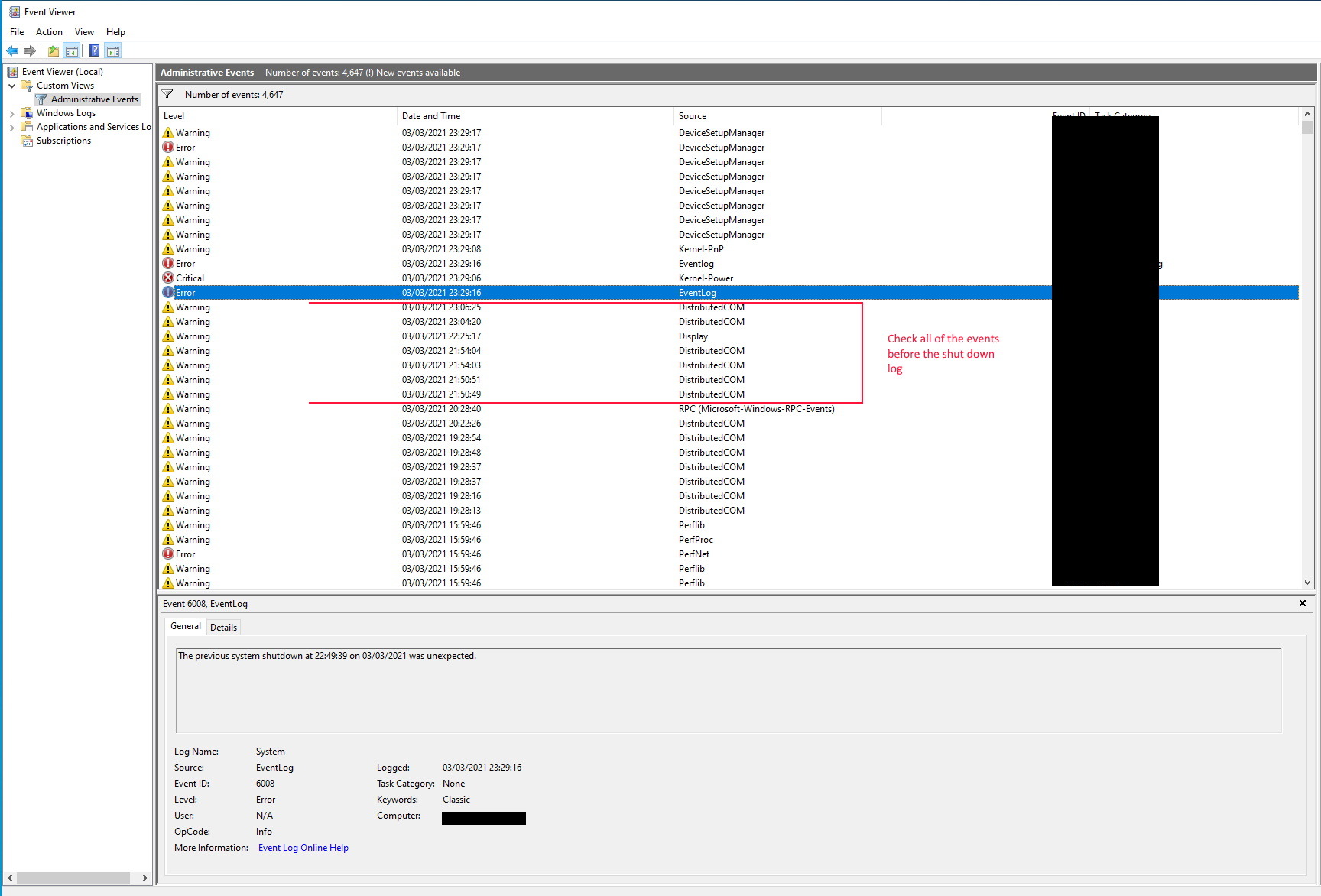Image resolution: width=1321 pixels, height=896 pixels.
Task: Click the filter funnel icon above the list
Action: coord(167,95)
